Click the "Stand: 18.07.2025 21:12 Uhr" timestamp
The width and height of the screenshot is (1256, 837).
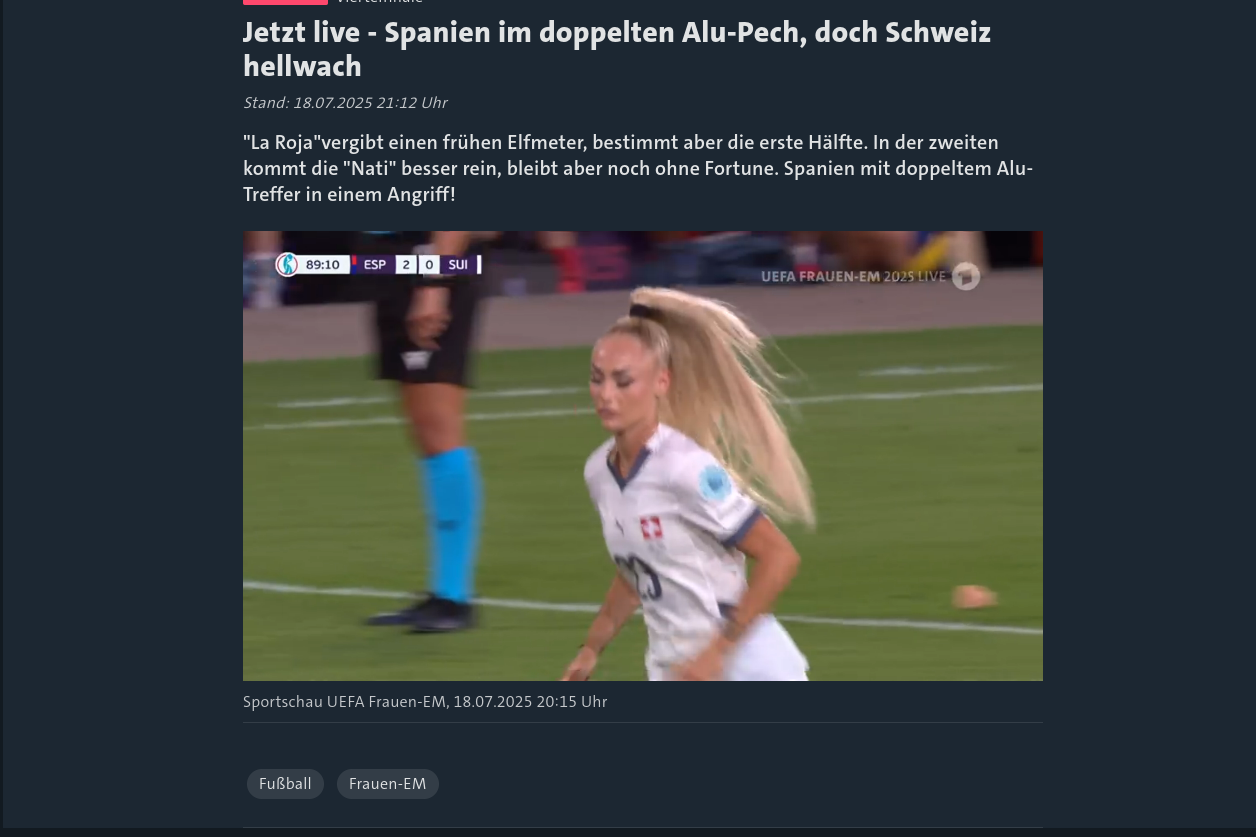tap(345, 103)
